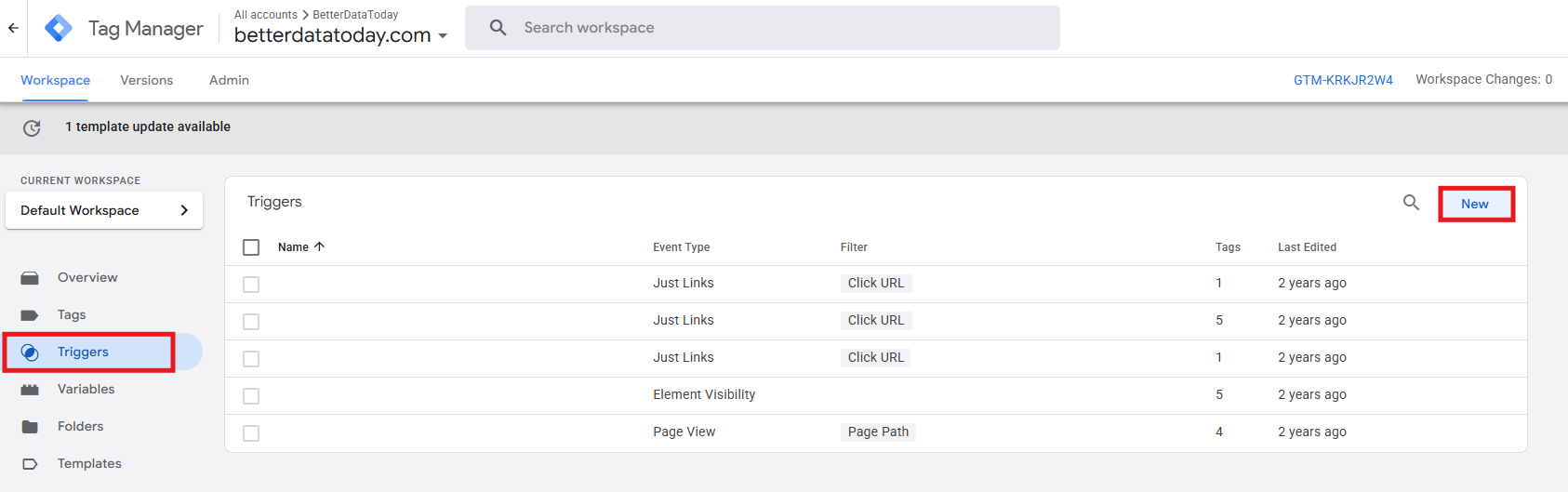This screenshot has width=1568, height=492.
Task: Open Templates in the sidebar
Action: click(x=89, y=463)
